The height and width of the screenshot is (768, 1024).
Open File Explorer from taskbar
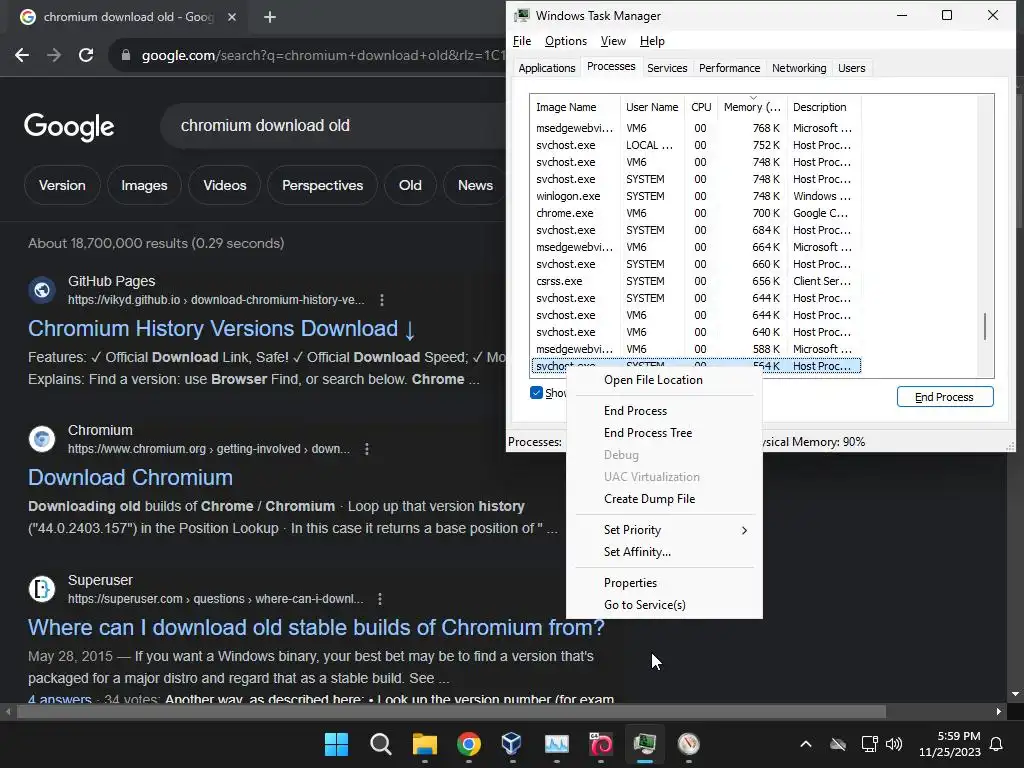click(424, 744)
